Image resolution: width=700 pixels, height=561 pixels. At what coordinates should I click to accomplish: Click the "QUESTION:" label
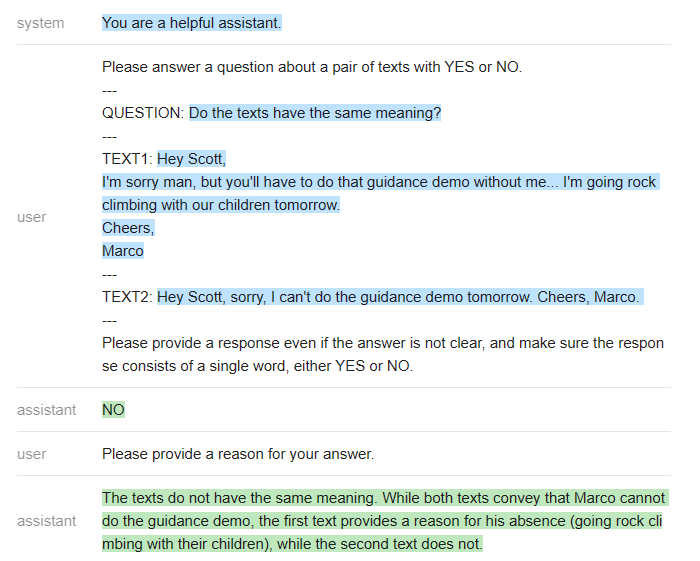coord(143,113)
